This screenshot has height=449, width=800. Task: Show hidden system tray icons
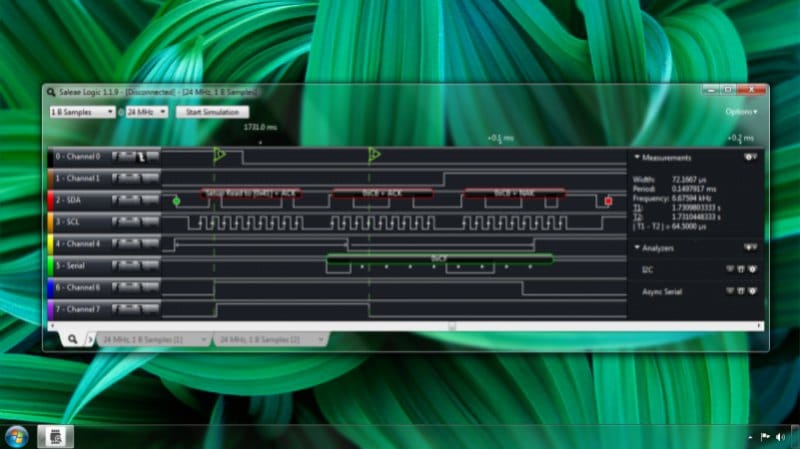tap(750, 438)
